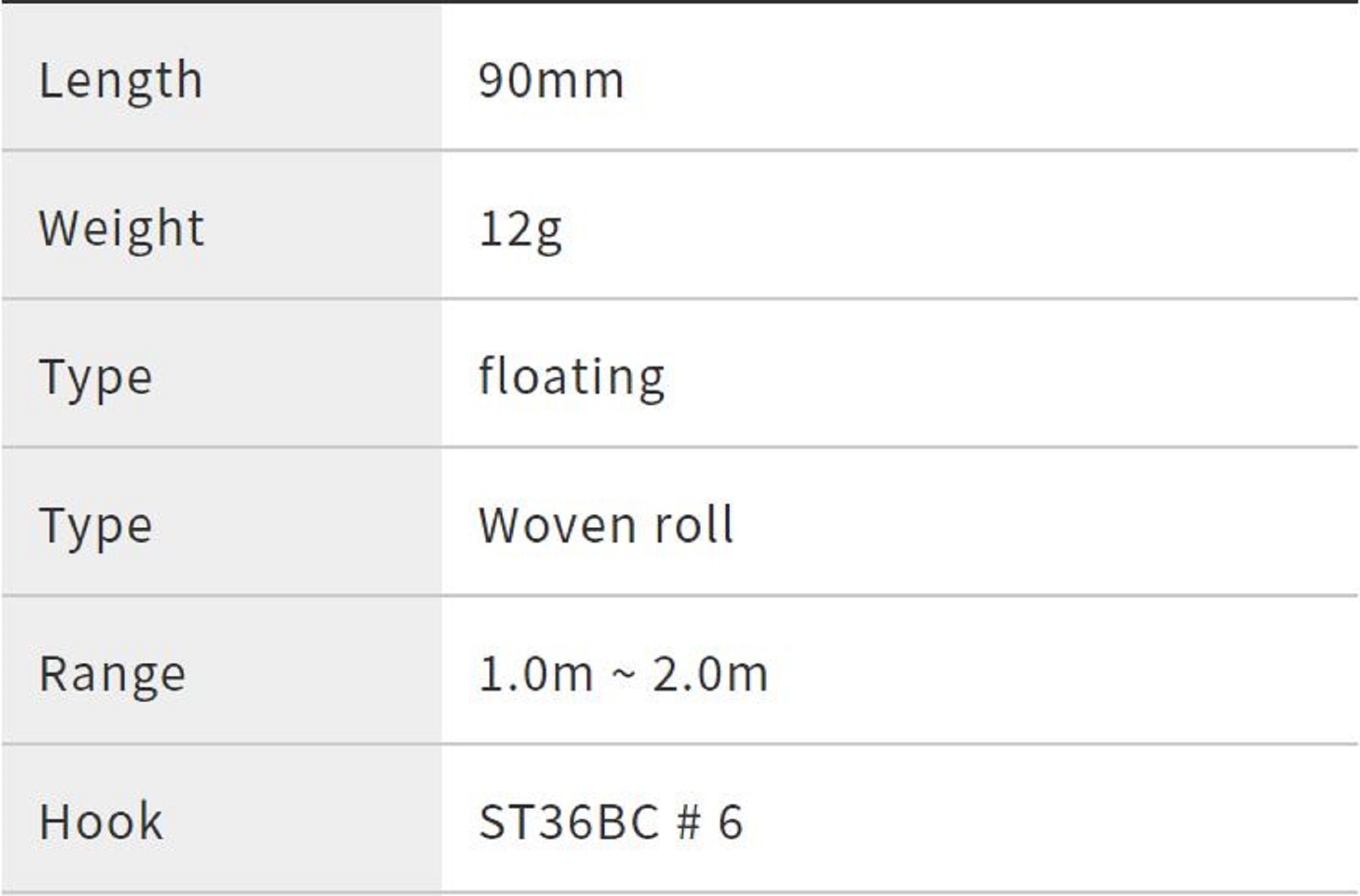Screen dimensions: 1360x896
Task: Click the 1.0m range minimum
Action: pos(536,674)
